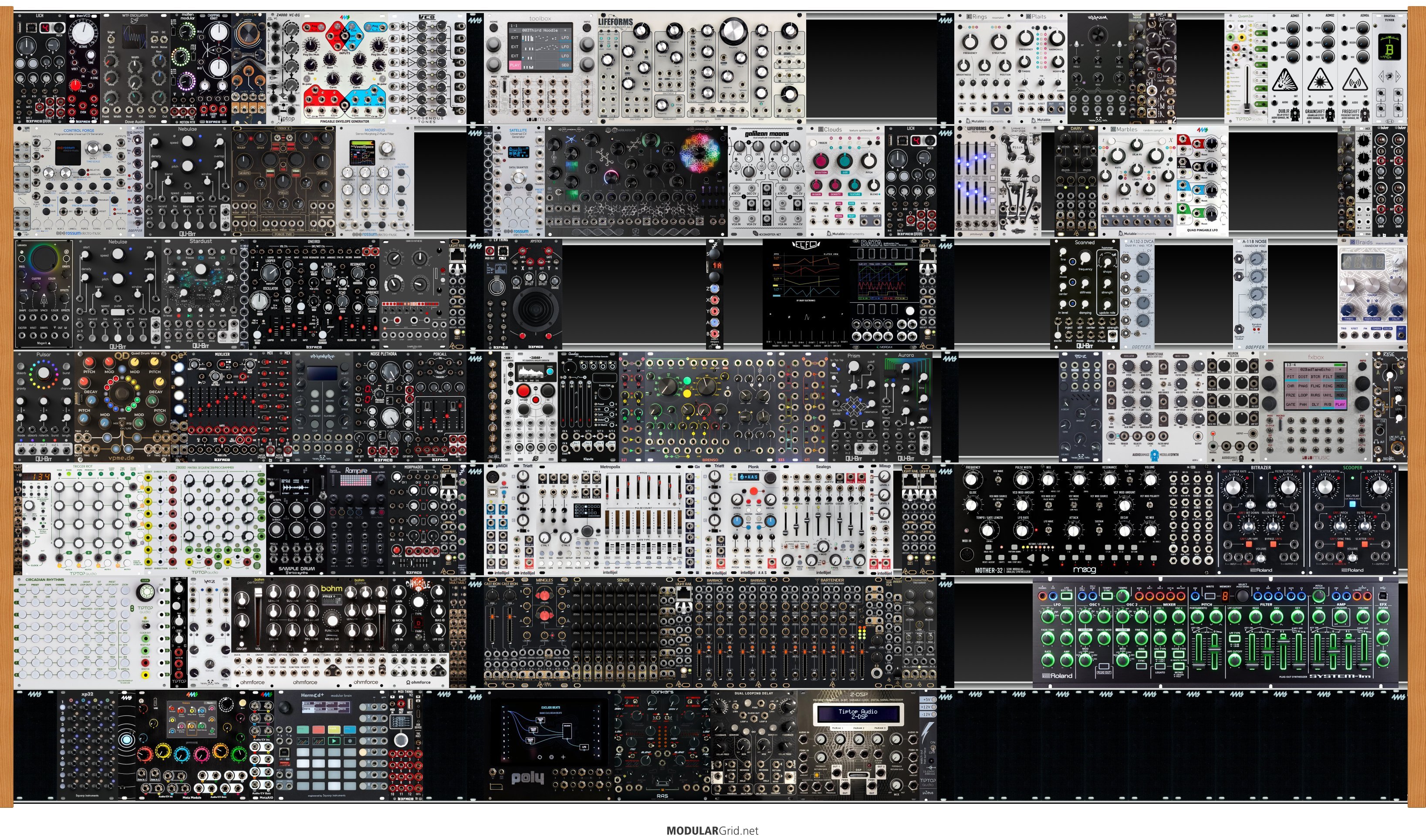This screenshot has width=1426, height=840.
Task: Select the Qu-Bit Pulsar module
Action: 44,406
